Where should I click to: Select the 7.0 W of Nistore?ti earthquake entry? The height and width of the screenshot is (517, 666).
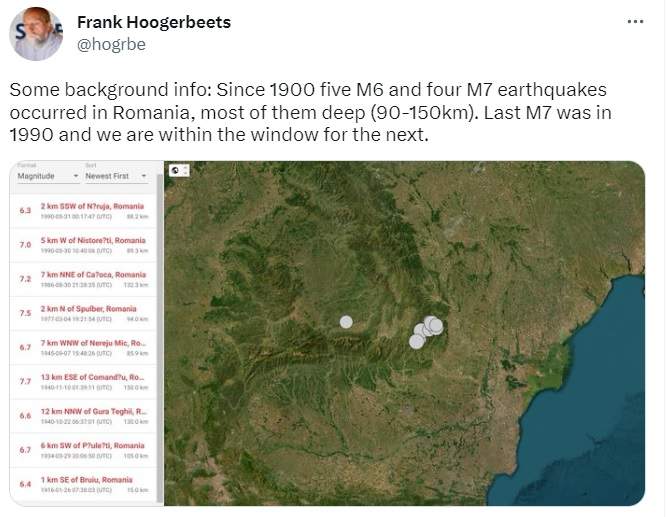(83, 245)
